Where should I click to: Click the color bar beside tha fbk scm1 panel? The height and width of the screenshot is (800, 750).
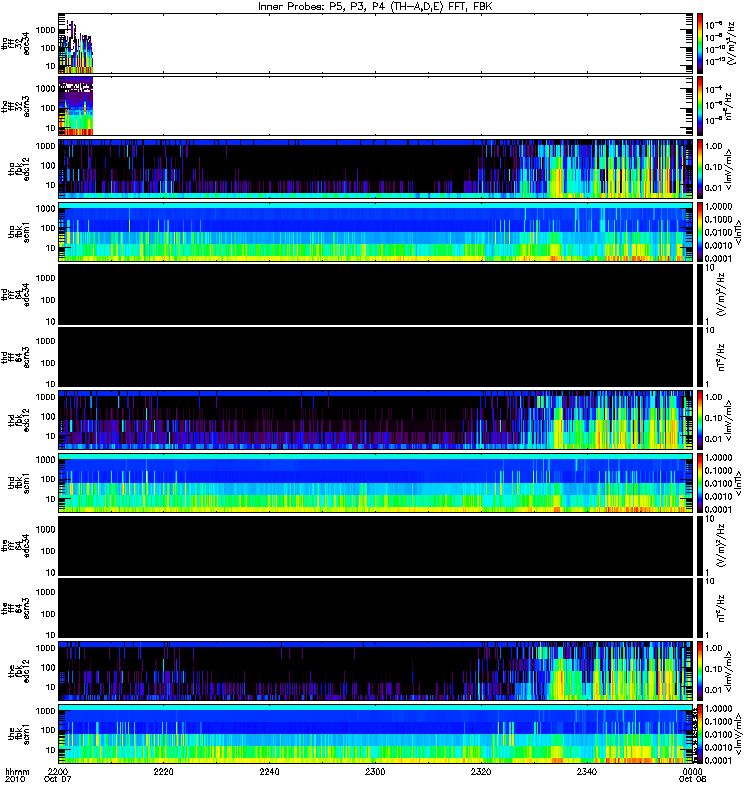pyautogui.click(x=700, y=232)
